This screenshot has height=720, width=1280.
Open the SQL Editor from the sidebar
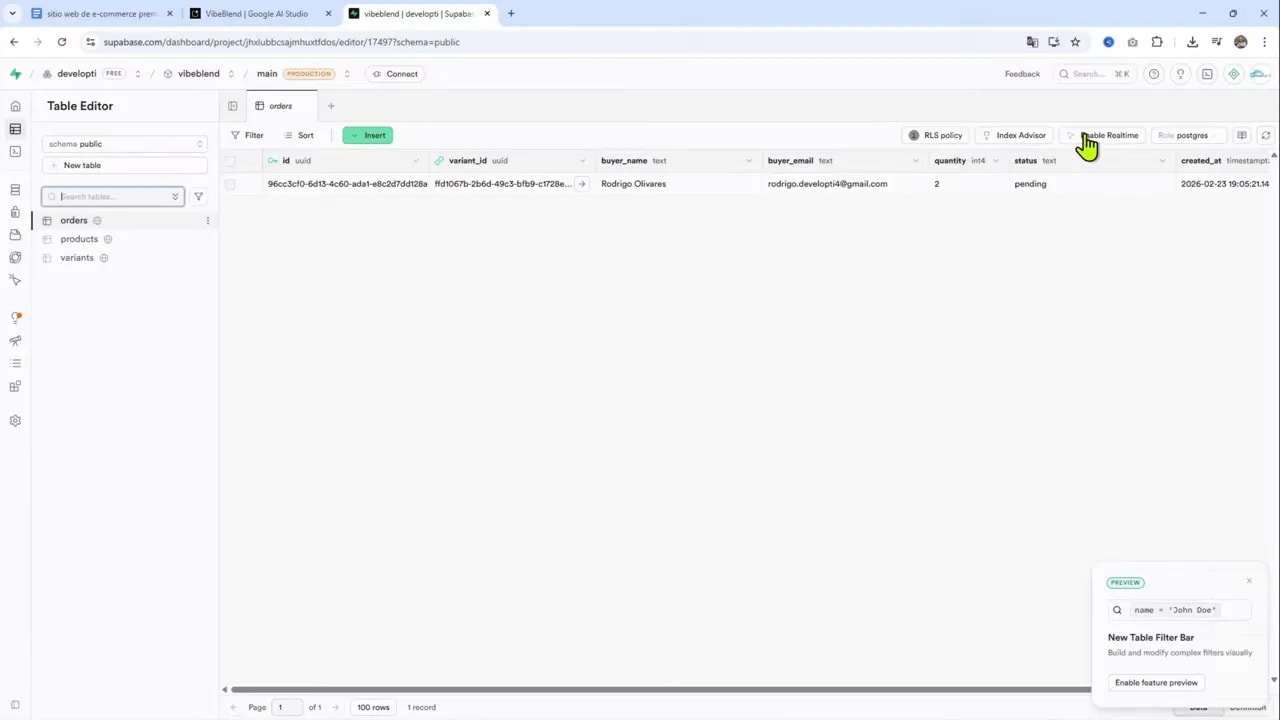point(15,151)
